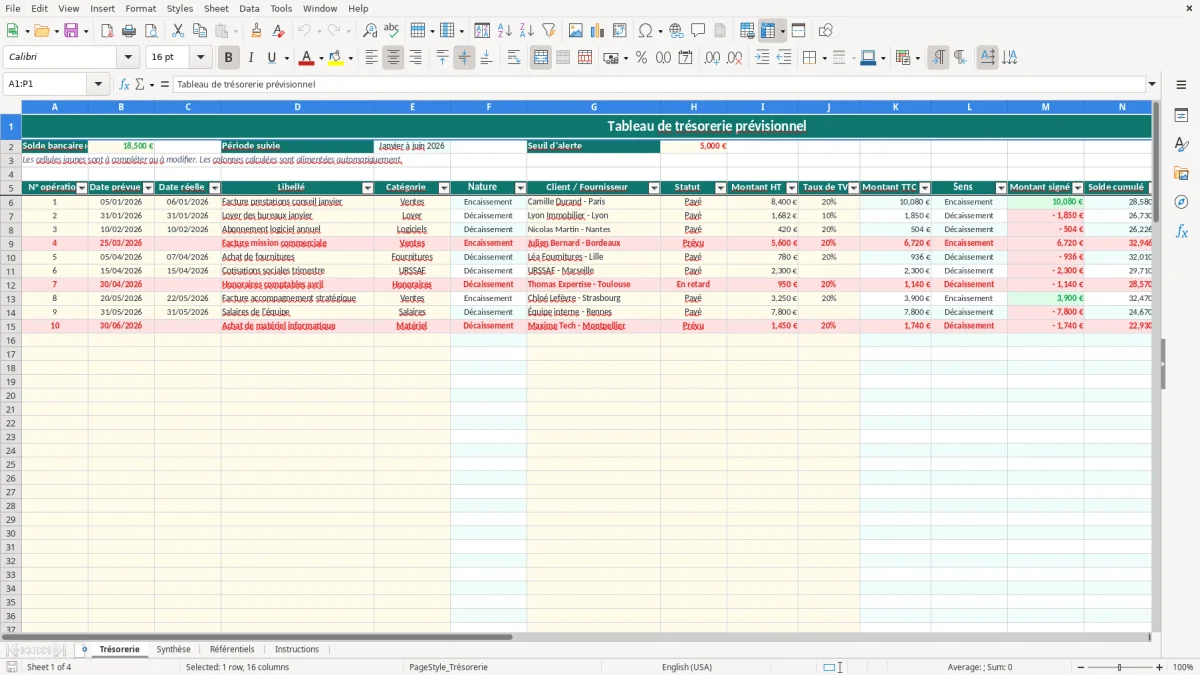
Task: Insert special character Omega icon
Action: coord(645,31)
